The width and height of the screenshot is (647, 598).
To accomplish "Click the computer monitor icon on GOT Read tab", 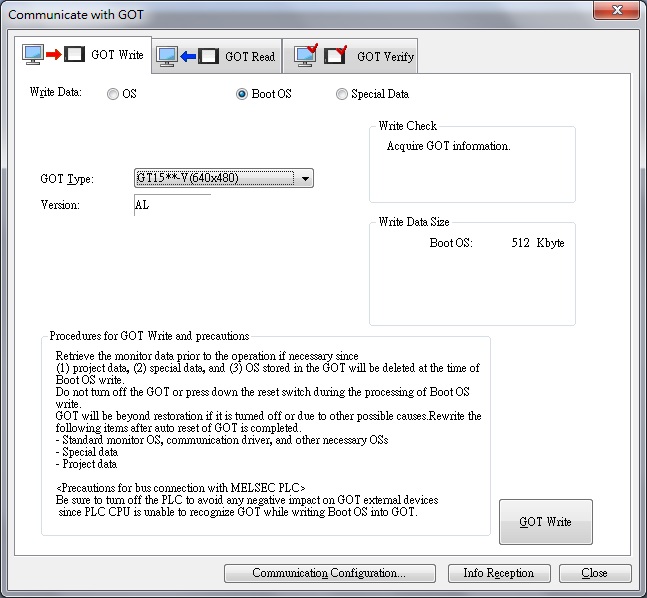I will [167, 56].
